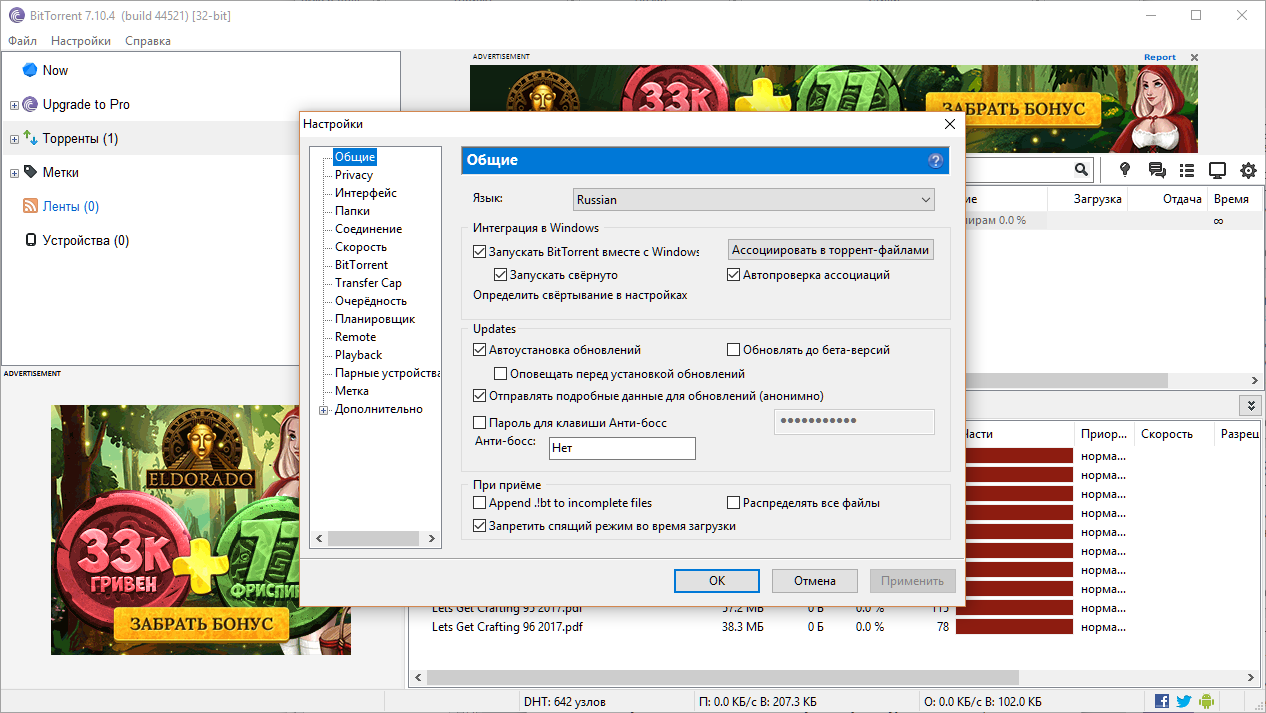
Task: Expand the Дополнительно tree node
Action: click(x=324, y=410)
